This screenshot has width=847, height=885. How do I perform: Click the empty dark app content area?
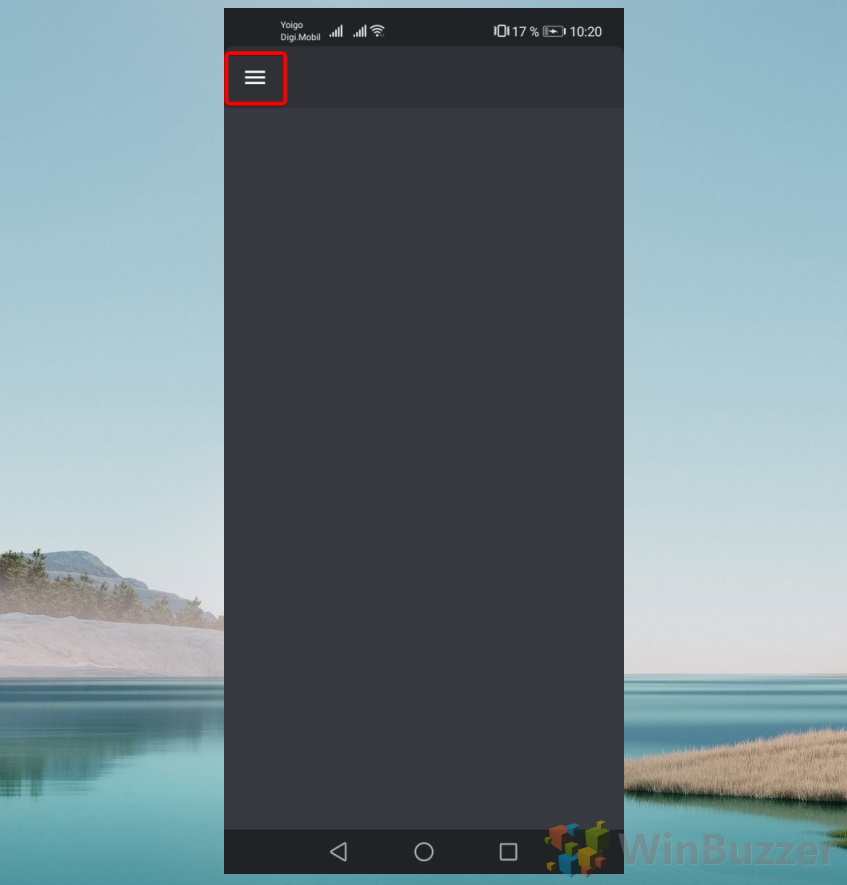pyautogui.click(x=424, y=468)
